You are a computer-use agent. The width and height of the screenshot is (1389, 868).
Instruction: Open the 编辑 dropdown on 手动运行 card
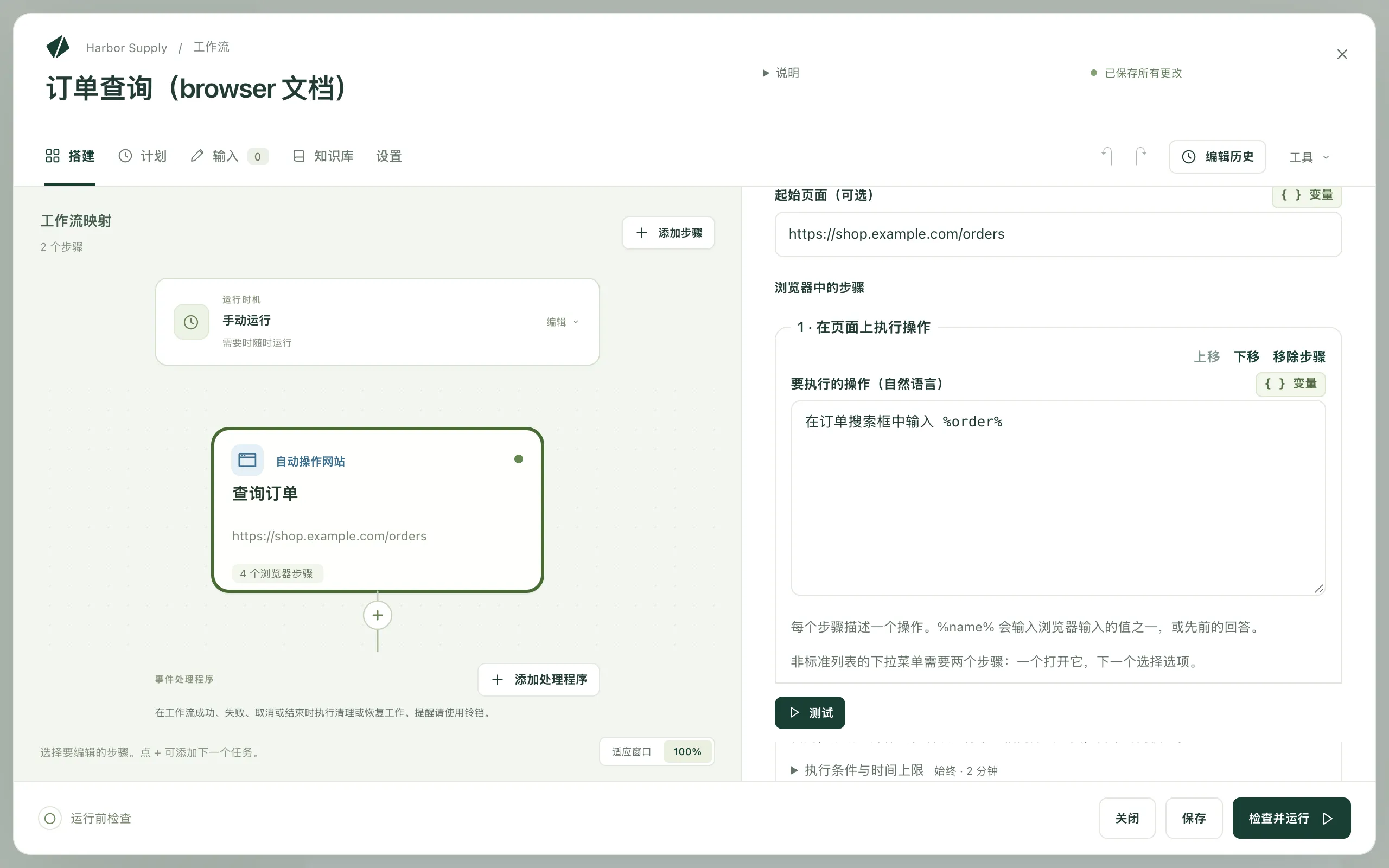coord(563,322)
